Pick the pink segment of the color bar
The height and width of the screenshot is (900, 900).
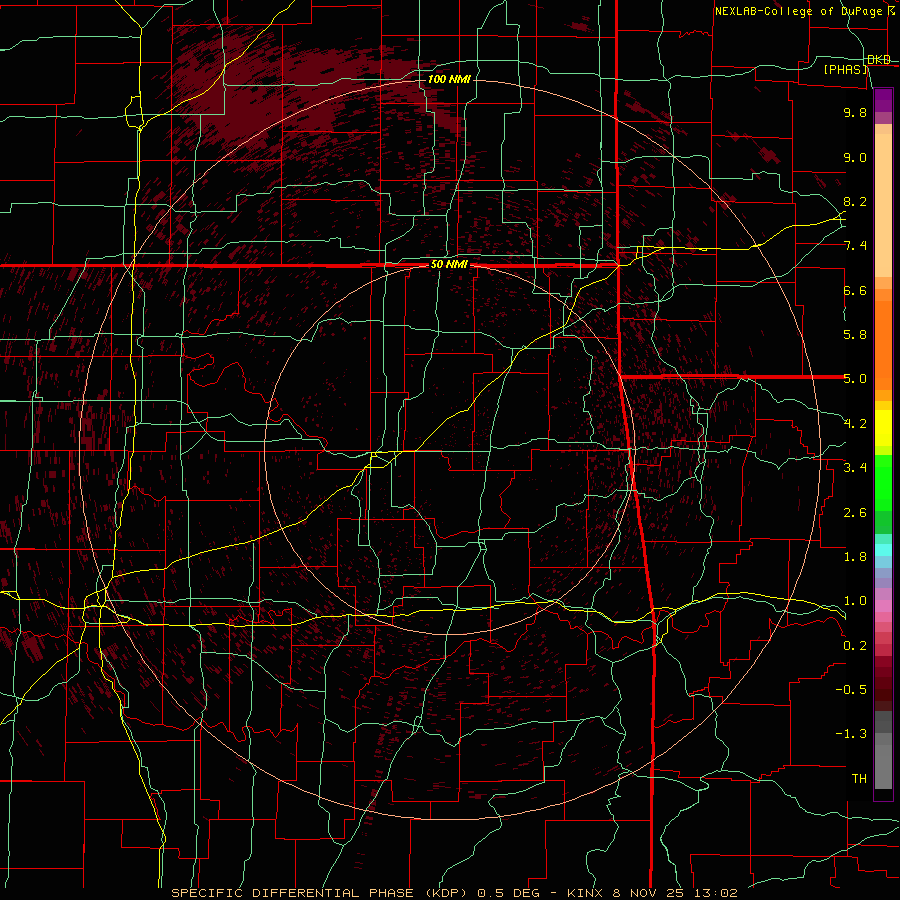click(x=883, y=606)
